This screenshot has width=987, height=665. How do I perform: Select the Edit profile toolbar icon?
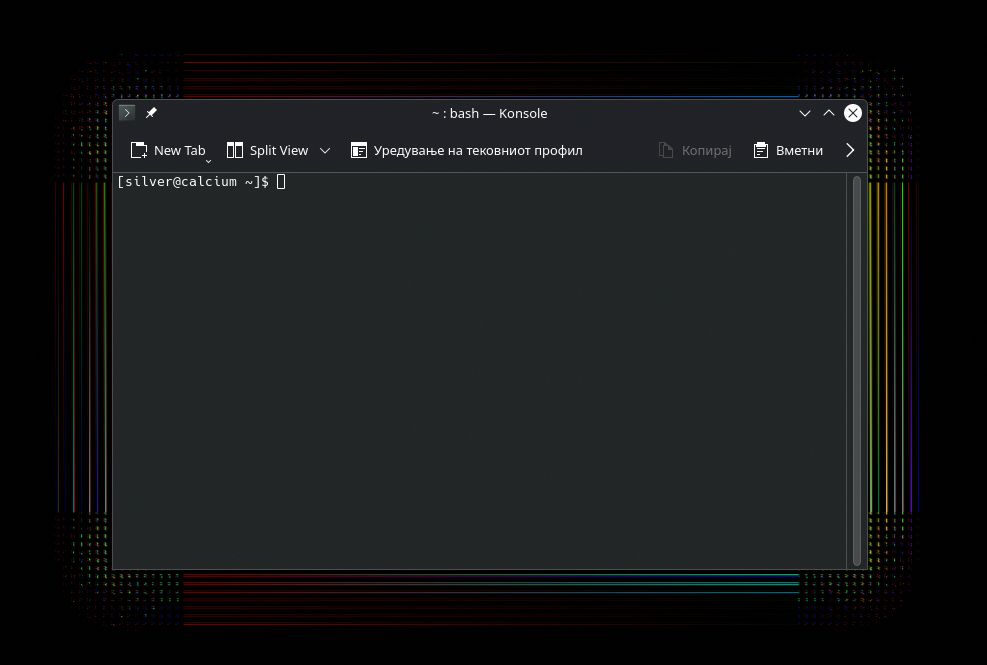358,150
